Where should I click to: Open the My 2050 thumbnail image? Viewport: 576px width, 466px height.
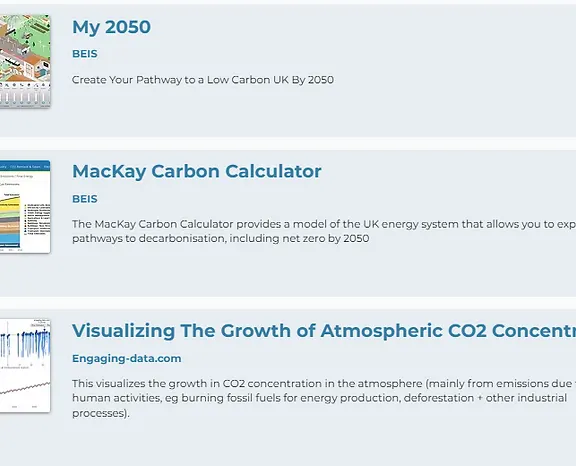coord(25,61)
